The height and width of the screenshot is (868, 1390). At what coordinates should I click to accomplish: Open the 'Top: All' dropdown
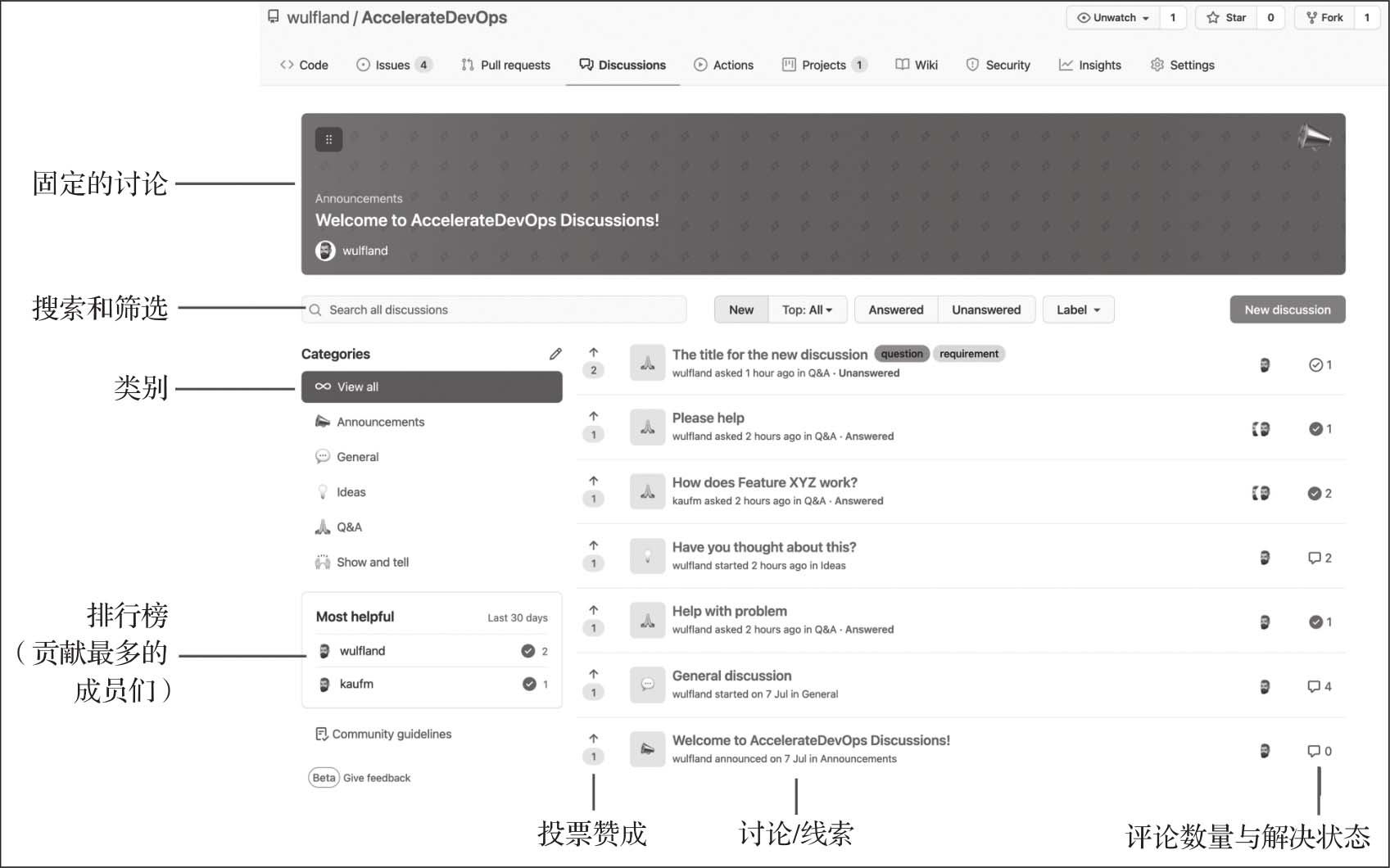click(807, 310)
